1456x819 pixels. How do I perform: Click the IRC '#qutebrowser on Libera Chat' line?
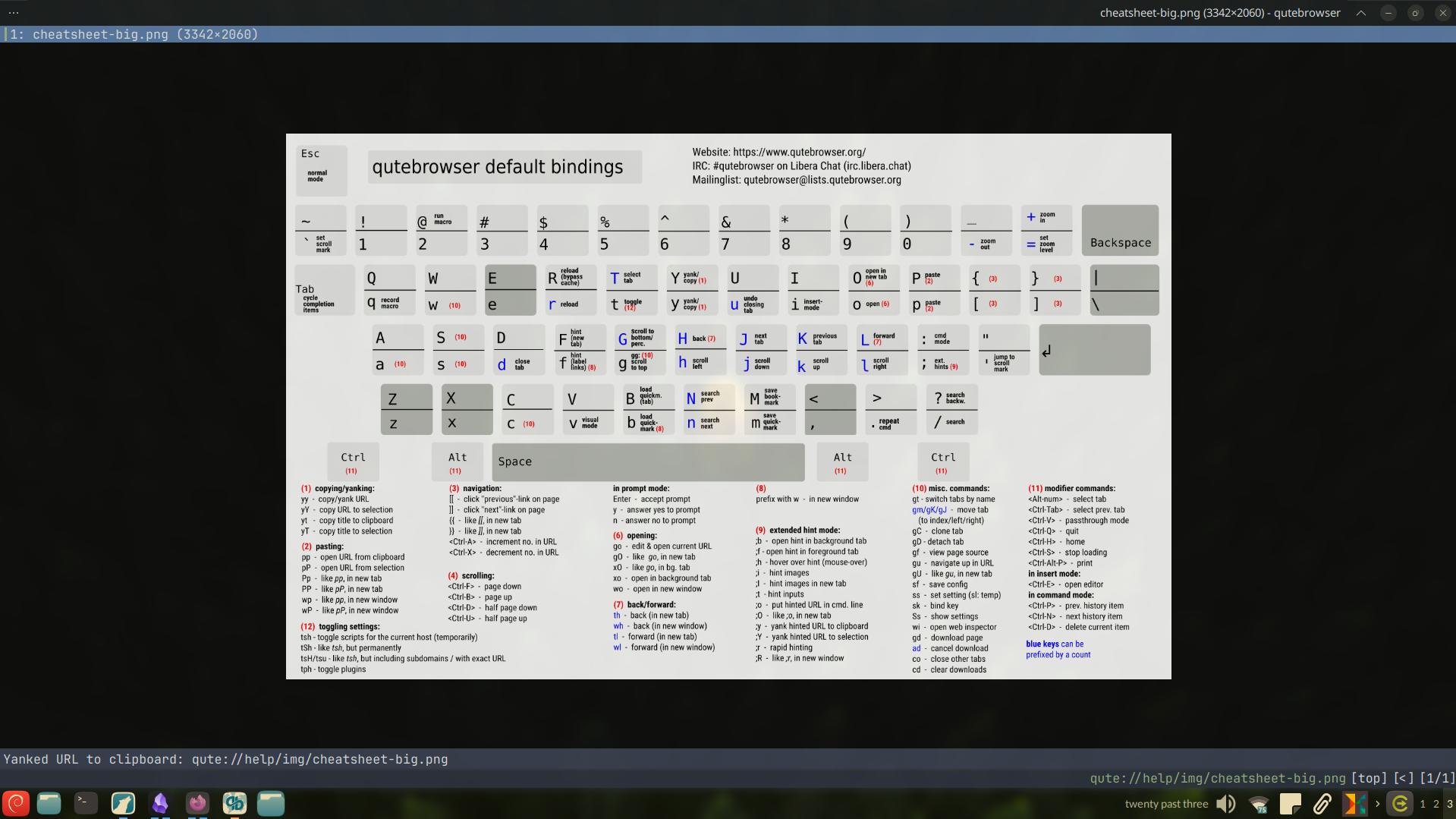pos(801,165)
